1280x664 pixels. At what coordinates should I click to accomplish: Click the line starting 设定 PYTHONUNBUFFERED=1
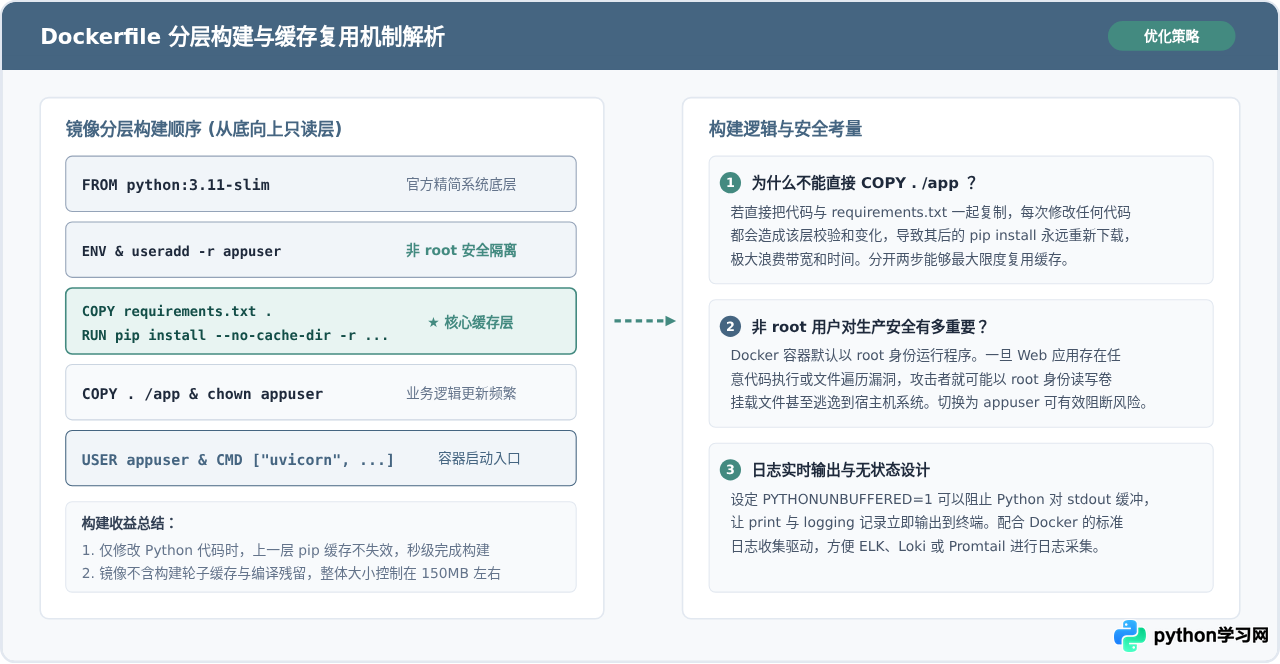tap(940, 500)
